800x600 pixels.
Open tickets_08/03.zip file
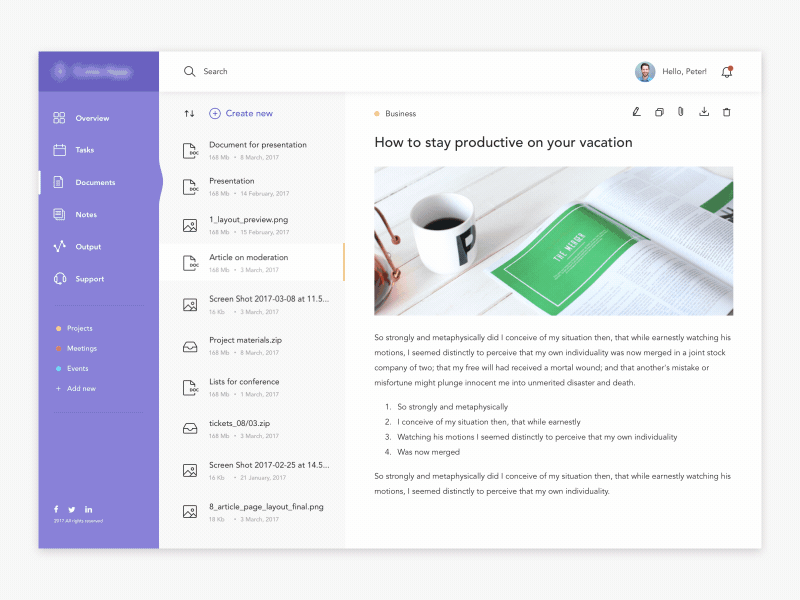[x=253, y=429]
